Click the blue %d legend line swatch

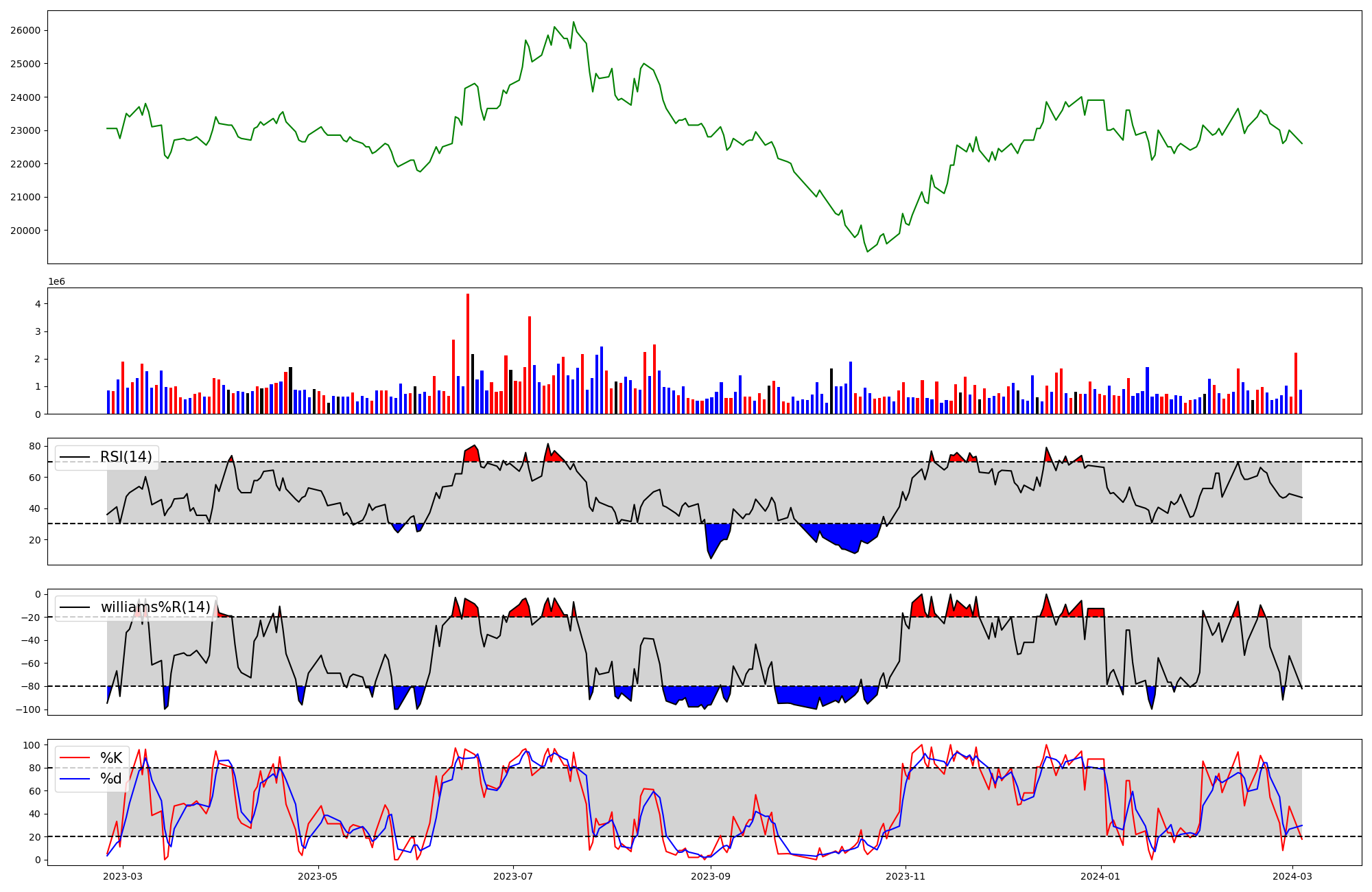tap(75, 779)
